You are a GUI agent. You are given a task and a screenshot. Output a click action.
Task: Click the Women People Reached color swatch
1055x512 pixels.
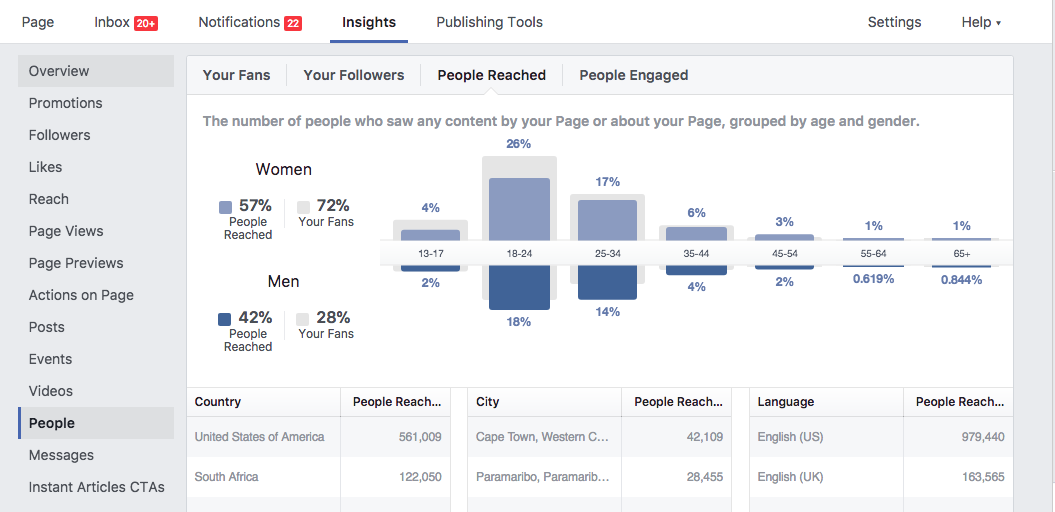click(225, 207)
